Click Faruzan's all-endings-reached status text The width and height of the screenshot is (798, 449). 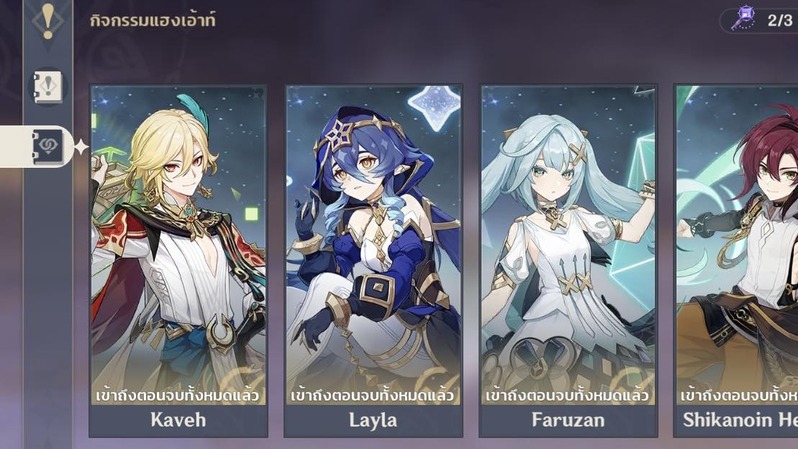coord(567,395)
